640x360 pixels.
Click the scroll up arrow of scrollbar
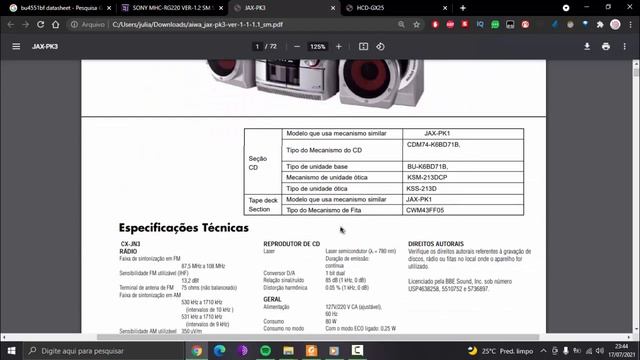pos(636,63)
